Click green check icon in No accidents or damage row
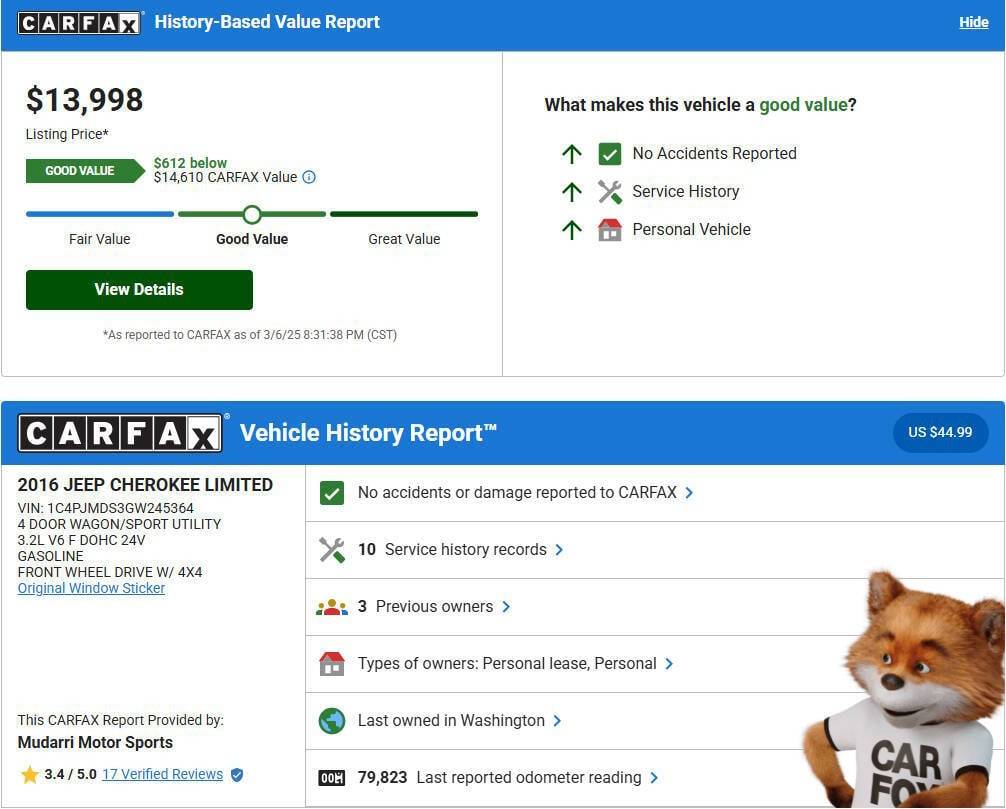This screenshot has height=809, width=1006. (x=332, y=493)
